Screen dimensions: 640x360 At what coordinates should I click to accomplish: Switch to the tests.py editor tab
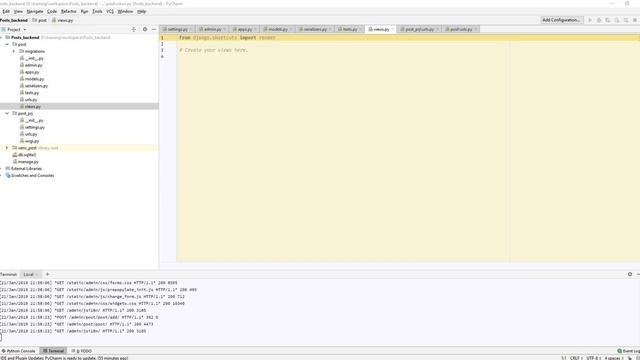(x=350, y=29)
